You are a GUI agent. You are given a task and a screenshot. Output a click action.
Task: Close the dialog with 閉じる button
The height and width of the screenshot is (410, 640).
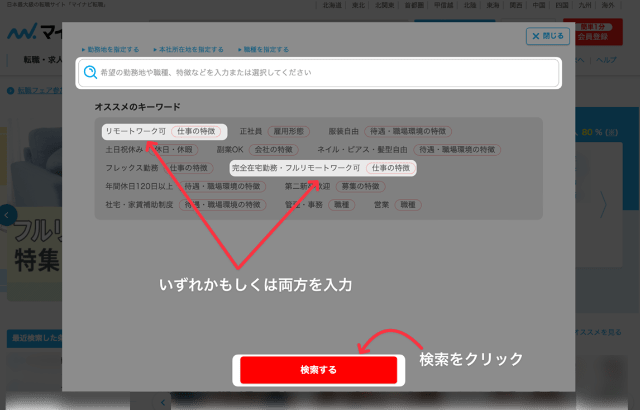click(548, 36)
